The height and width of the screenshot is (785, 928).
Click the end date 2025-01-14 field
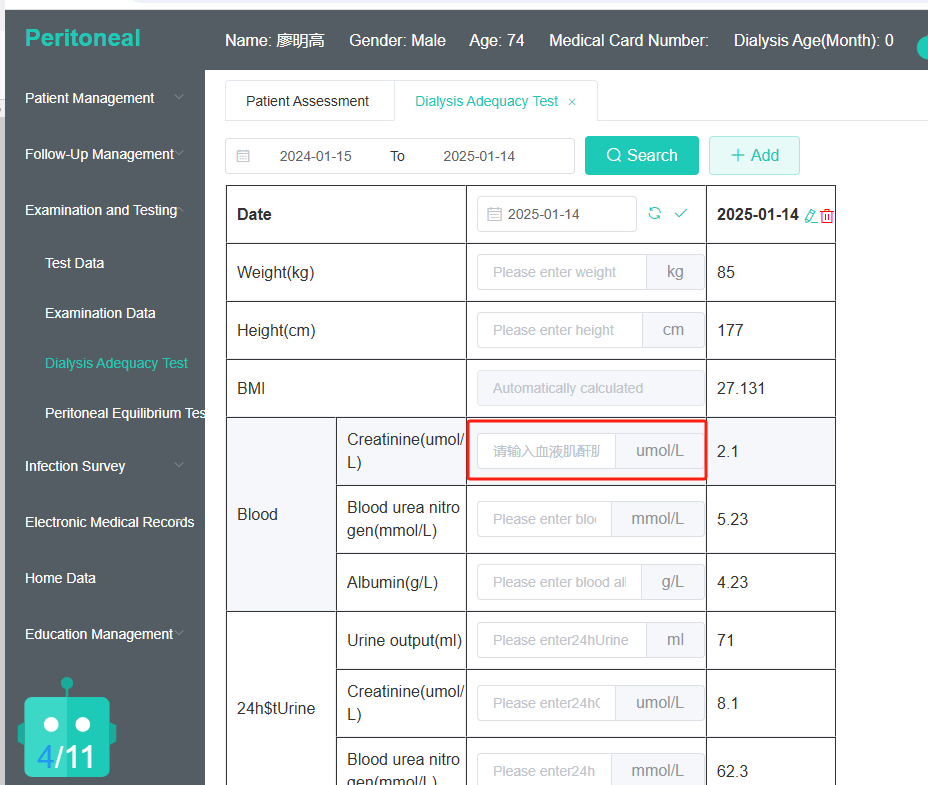click(479, 156)
